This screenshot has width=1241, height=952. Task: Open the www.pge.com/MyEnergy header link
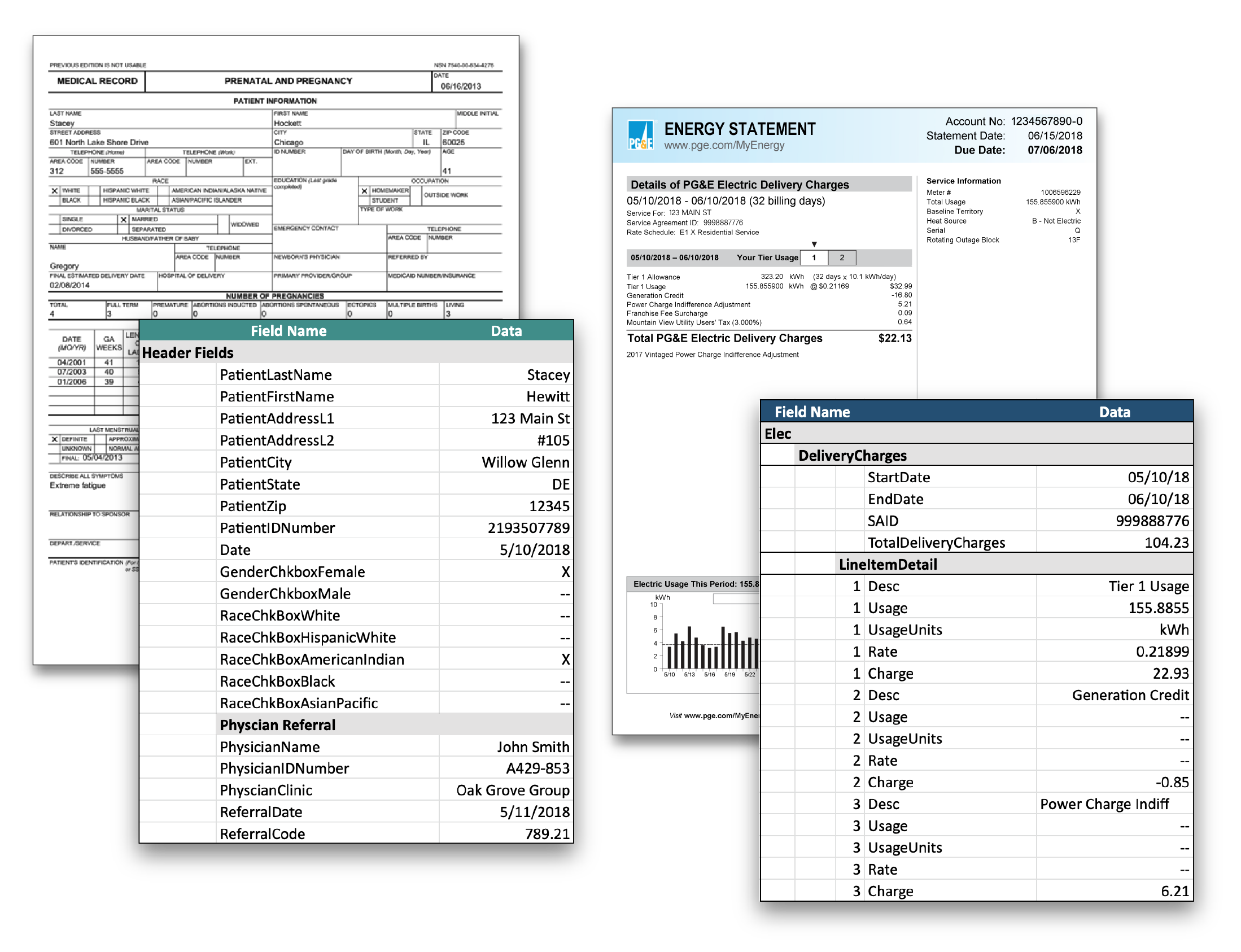(724, 146)
